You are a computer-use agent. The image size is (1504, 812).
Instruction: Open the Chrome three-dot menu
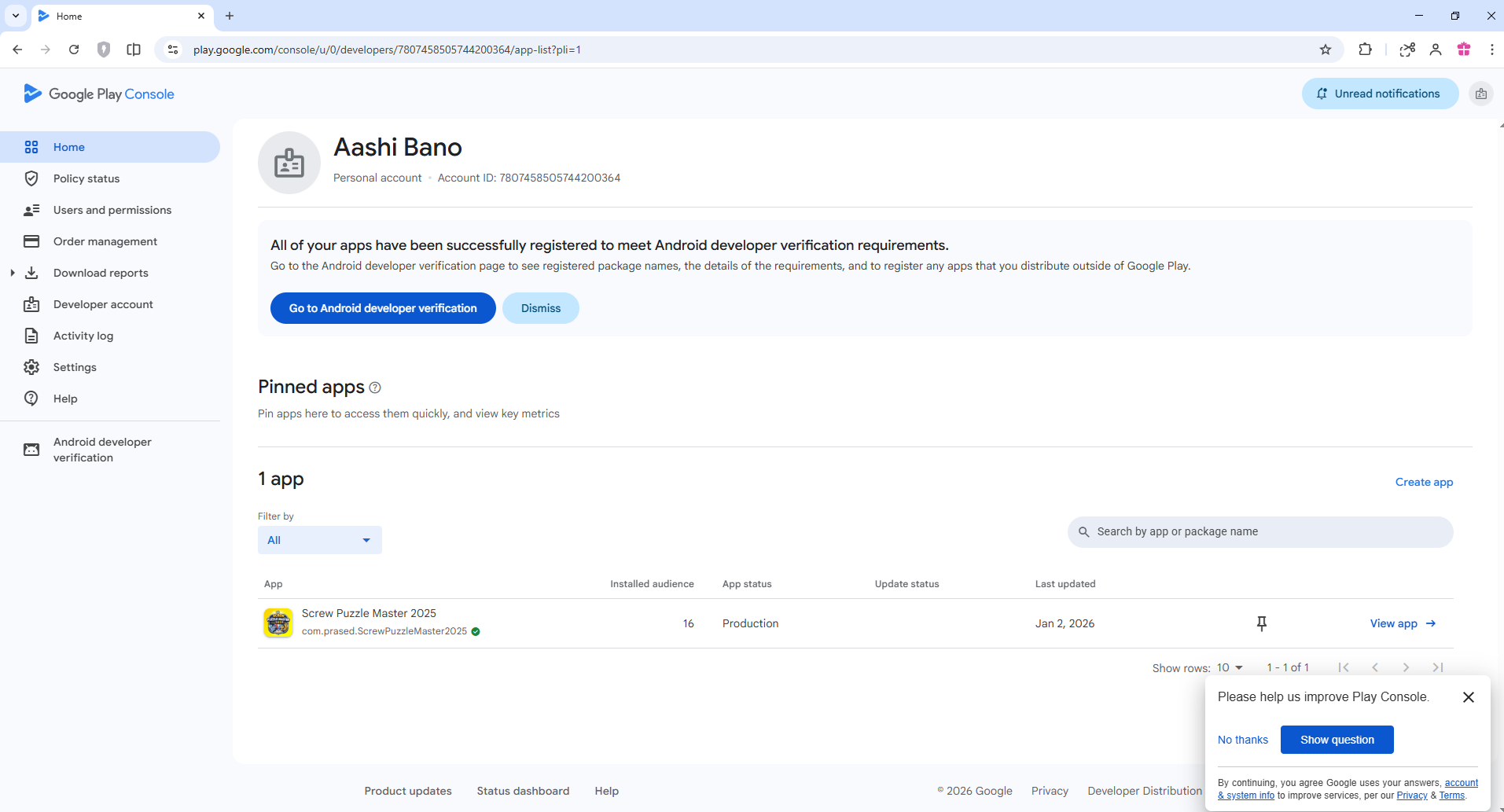coord(1491,50)
